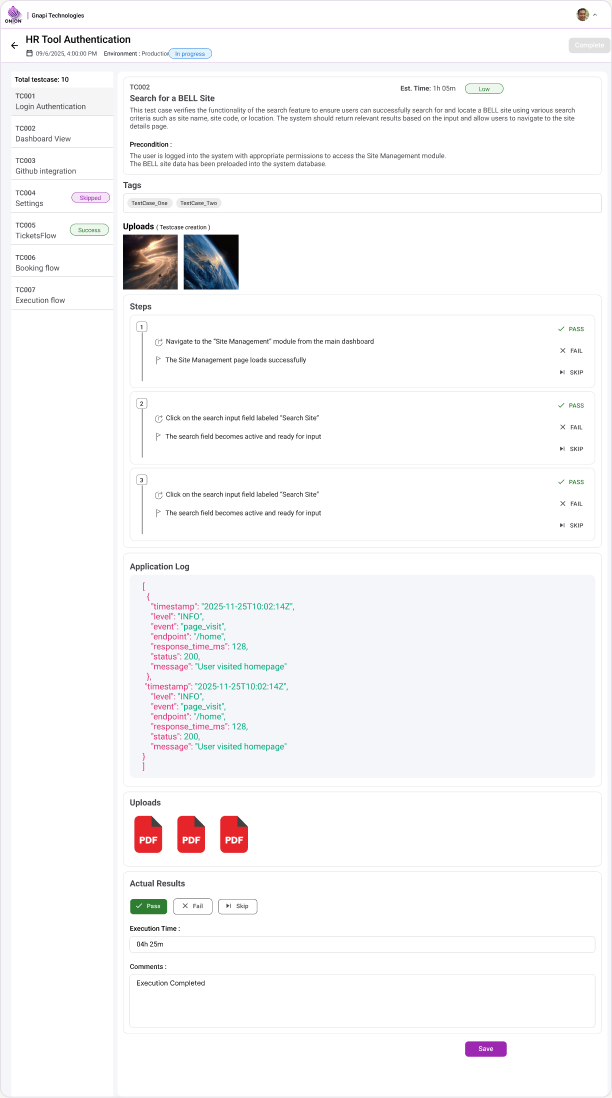The image size is (612, 1098).
Task: Mark step 1 as PASS
Action: (x=571, y=328)
